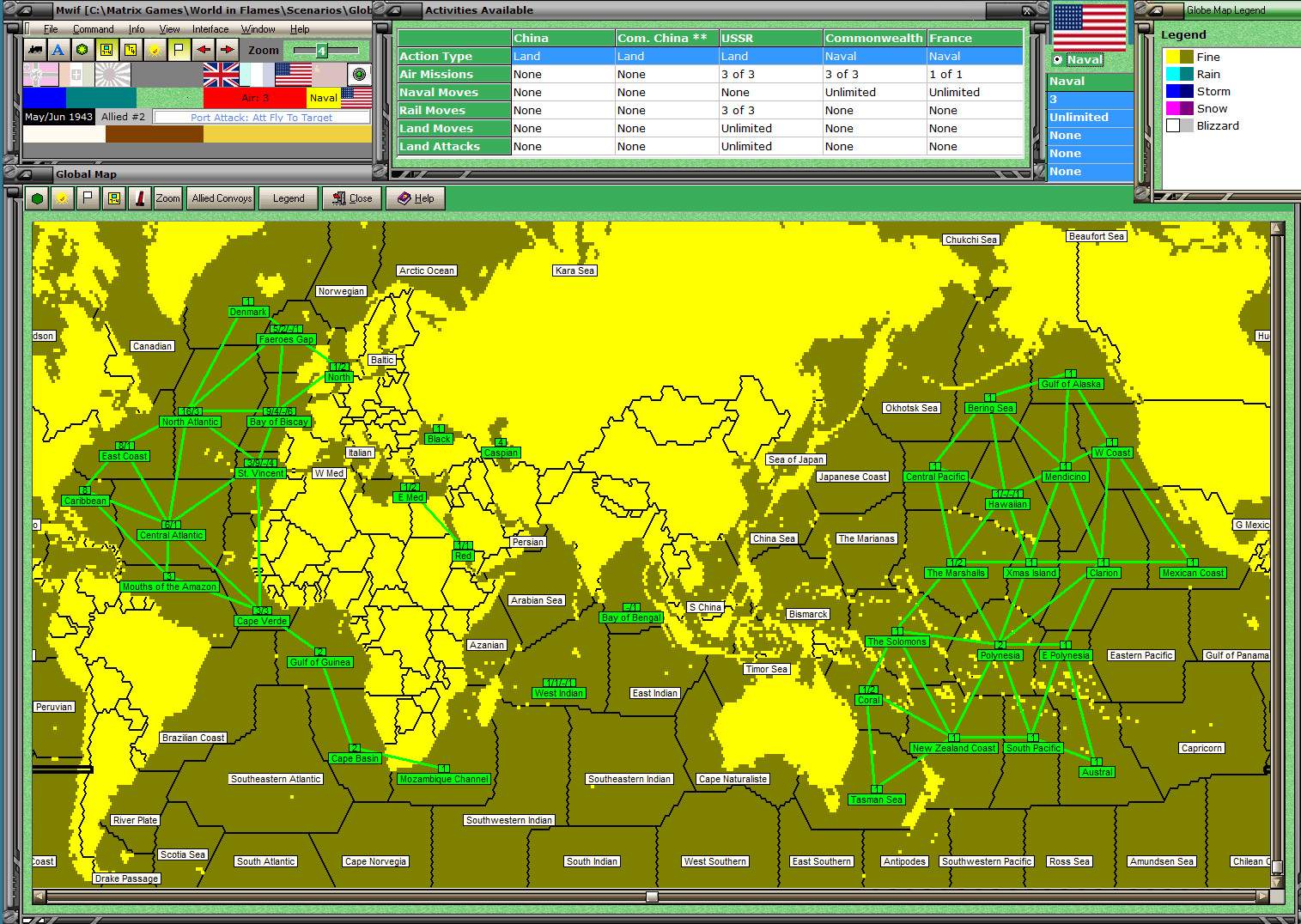The image size is (1301, 924).
Task: Select the Japanese rising sun flag
Action: pyautogui.click(x=112, y=75)
